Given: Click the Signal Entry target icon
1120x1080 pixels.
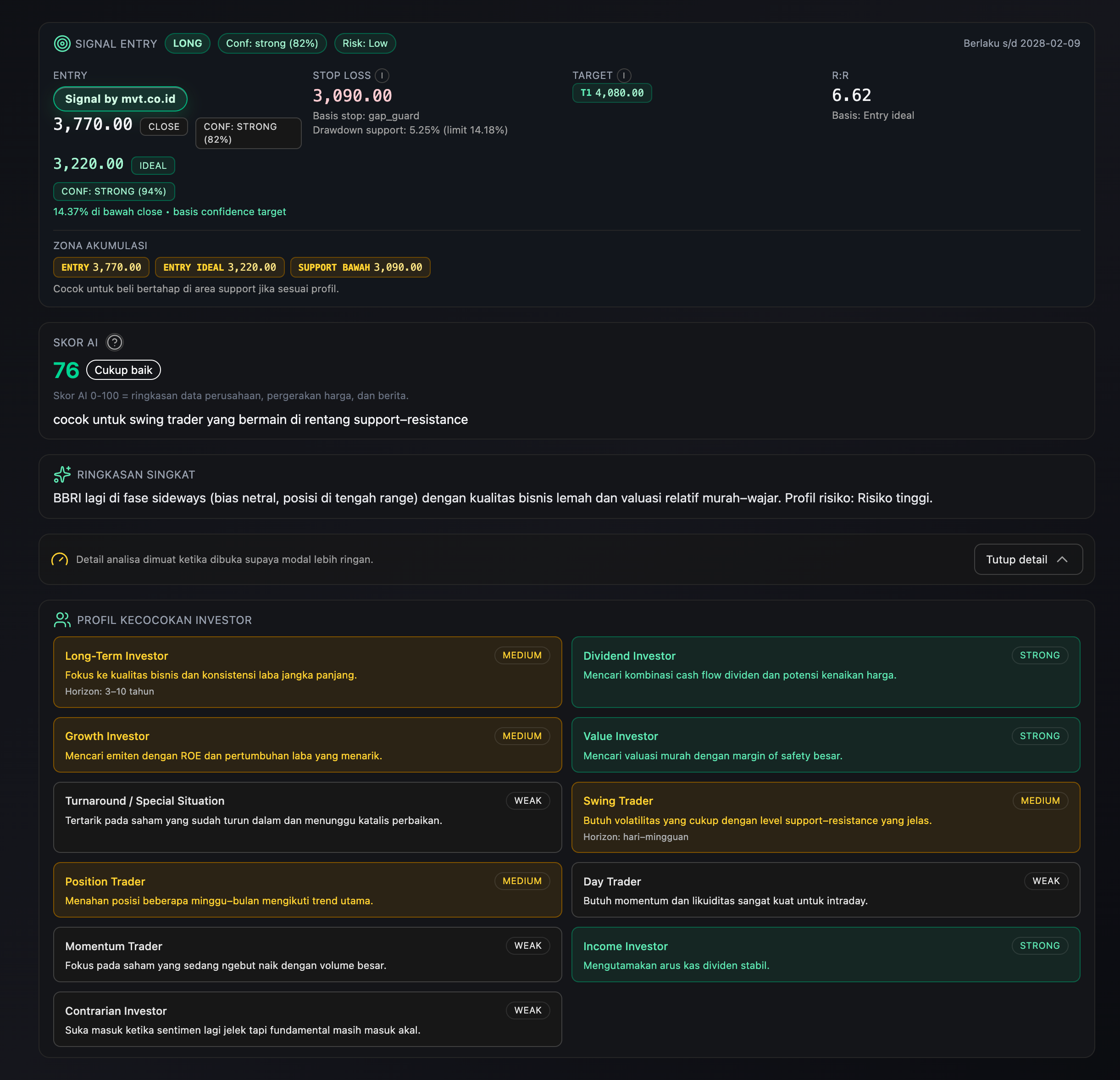Looking at the screenshot, I should click(62, 44).
